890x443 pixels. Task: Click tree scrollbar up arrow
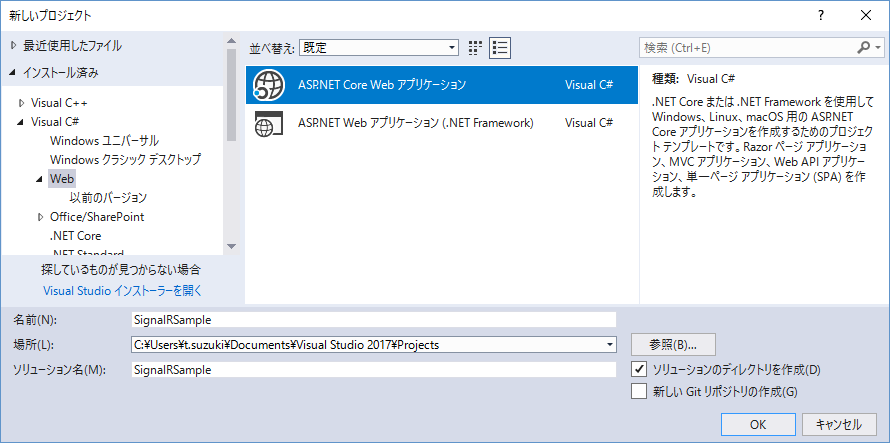click(231, 40)
